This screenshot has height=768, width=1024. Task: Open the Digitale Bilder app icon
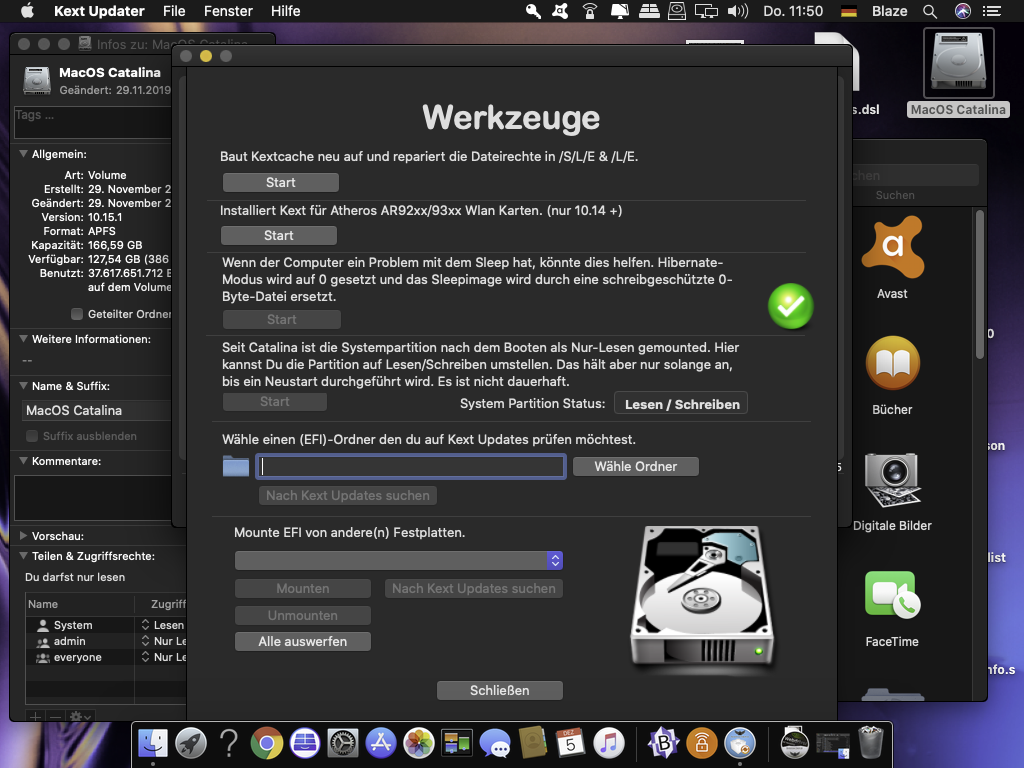[892, 479]
